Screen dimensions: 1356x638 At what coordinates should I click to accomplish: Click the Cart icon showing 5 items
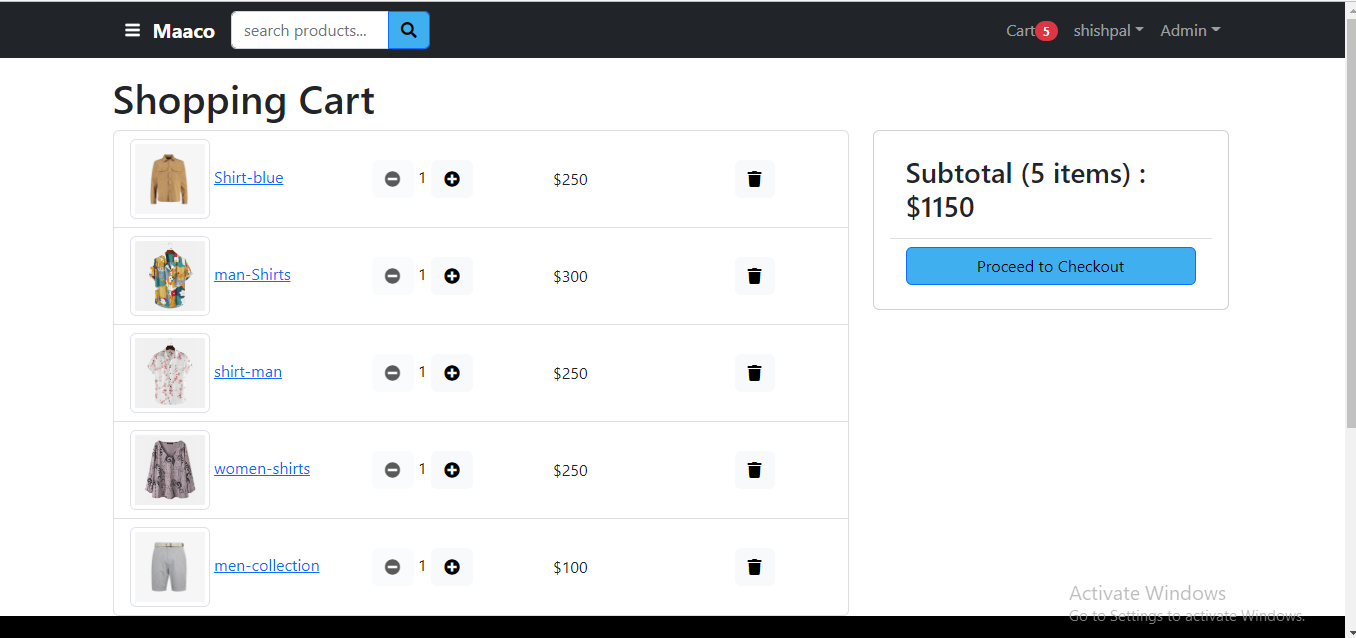[1030, 30]
